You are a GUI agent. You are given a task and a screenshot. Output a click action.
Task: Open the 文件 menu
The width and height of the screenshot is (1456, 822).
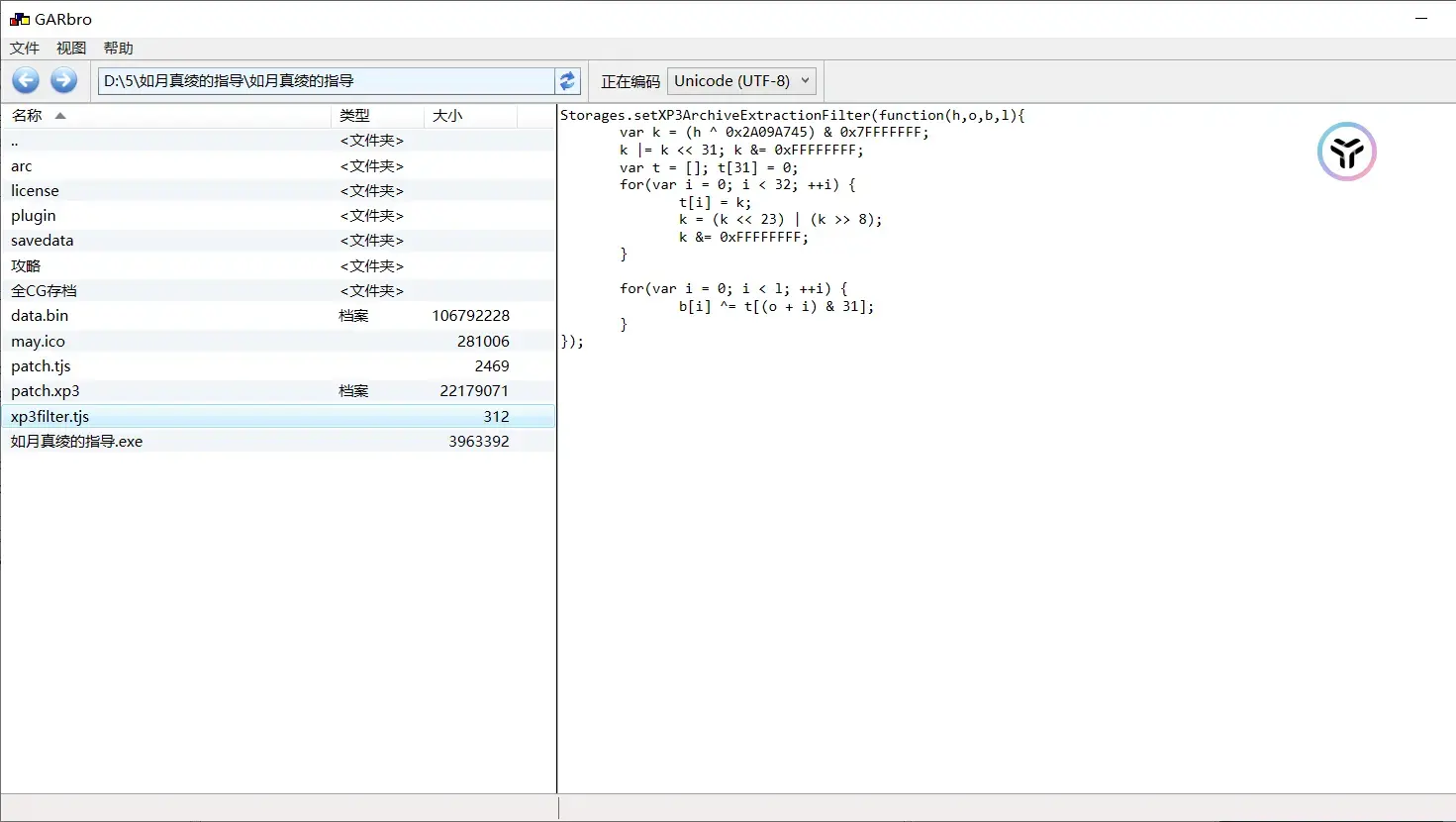[x=24, y=48]
